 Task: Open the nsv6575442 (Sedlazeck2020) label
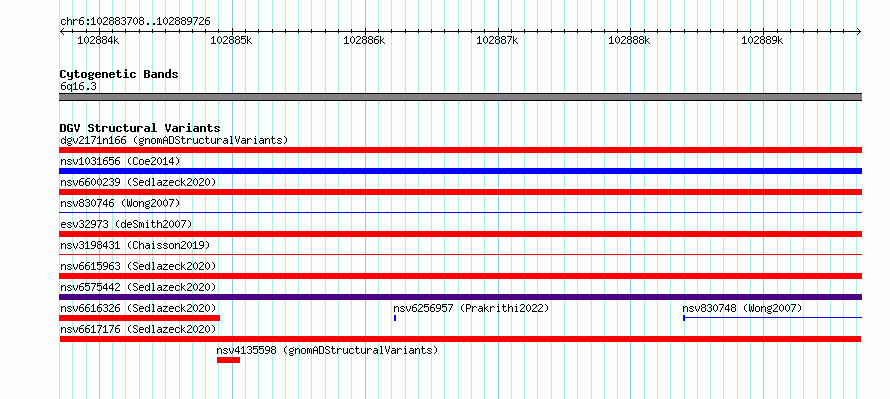[x=138, y=287]
